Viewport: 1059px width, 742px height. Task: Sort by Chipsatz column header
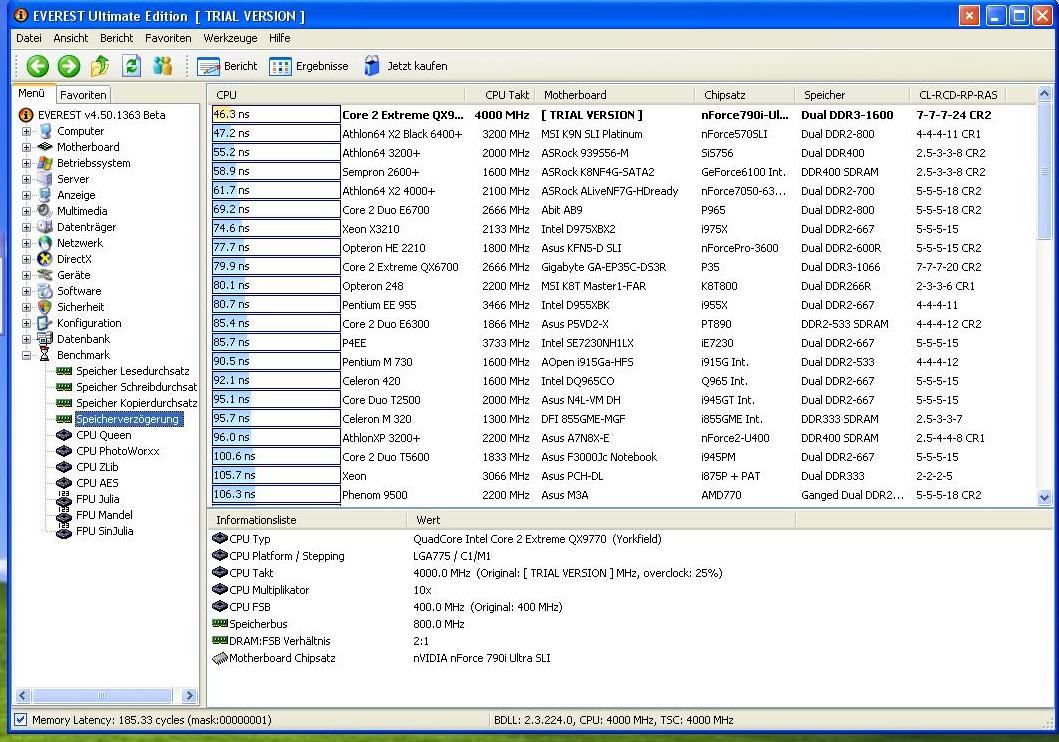pos(745,95)
